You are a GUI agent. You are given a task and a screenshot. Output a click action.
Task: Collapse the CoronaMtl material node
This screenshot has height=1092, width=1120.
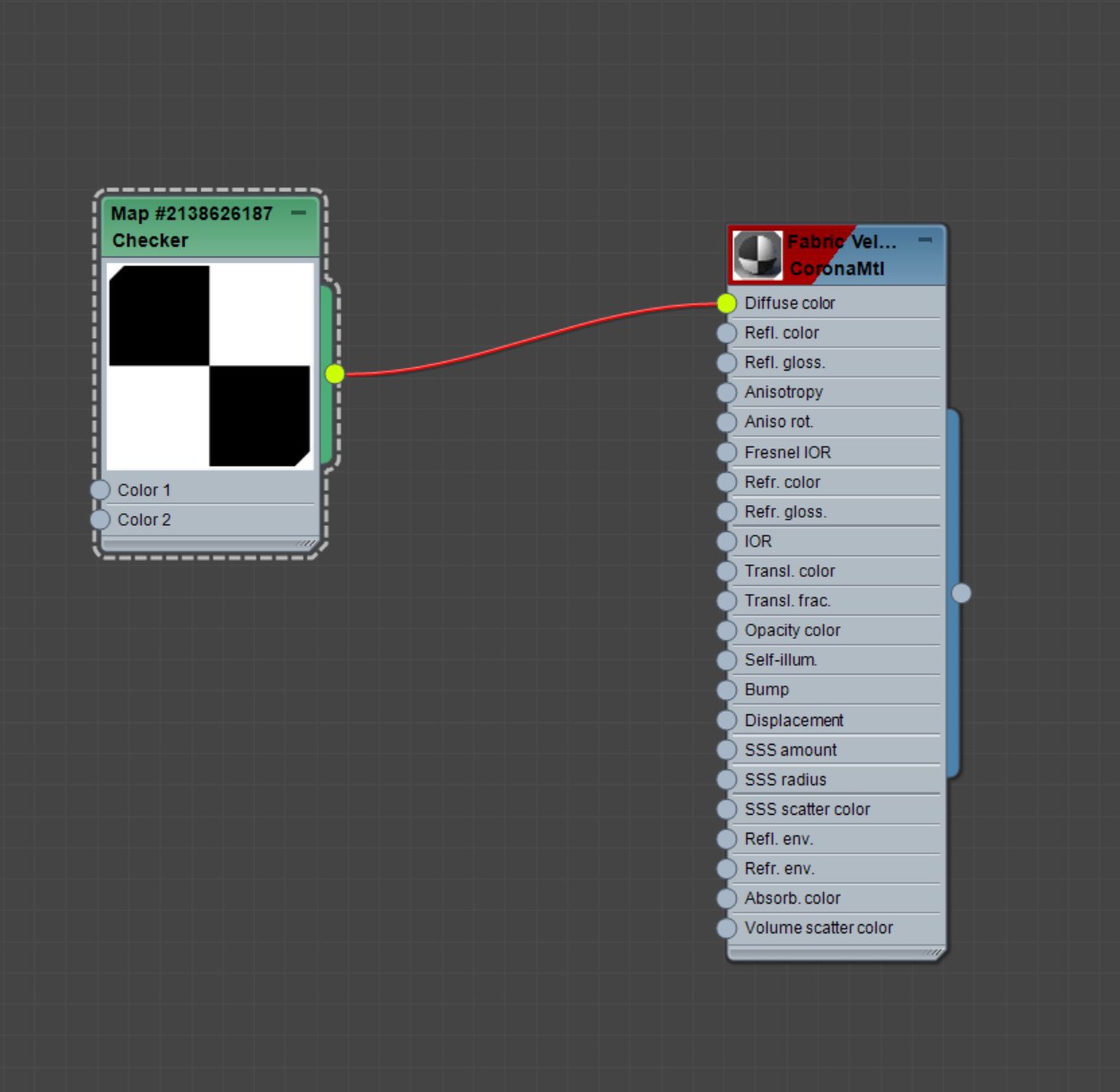point(925,240)
